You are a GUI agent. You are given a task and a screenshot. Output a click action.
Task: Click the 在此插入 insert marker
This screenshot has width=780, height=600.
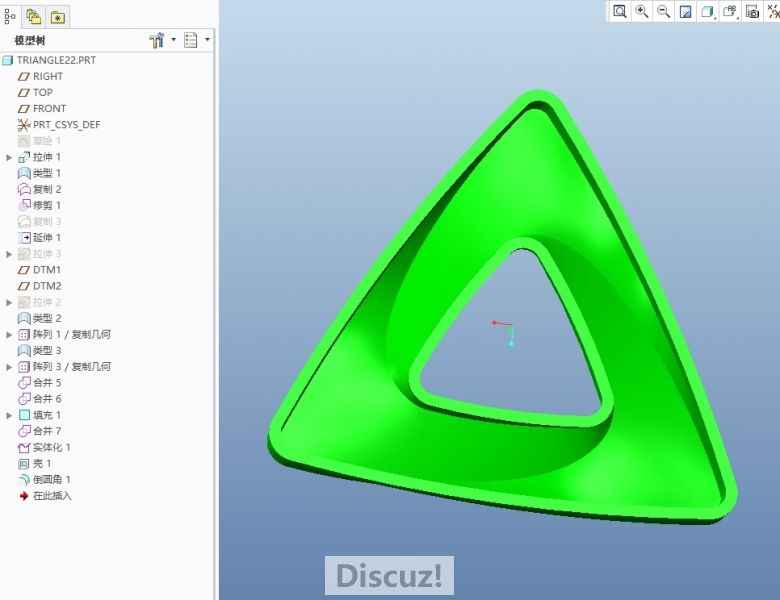(51, 495)
